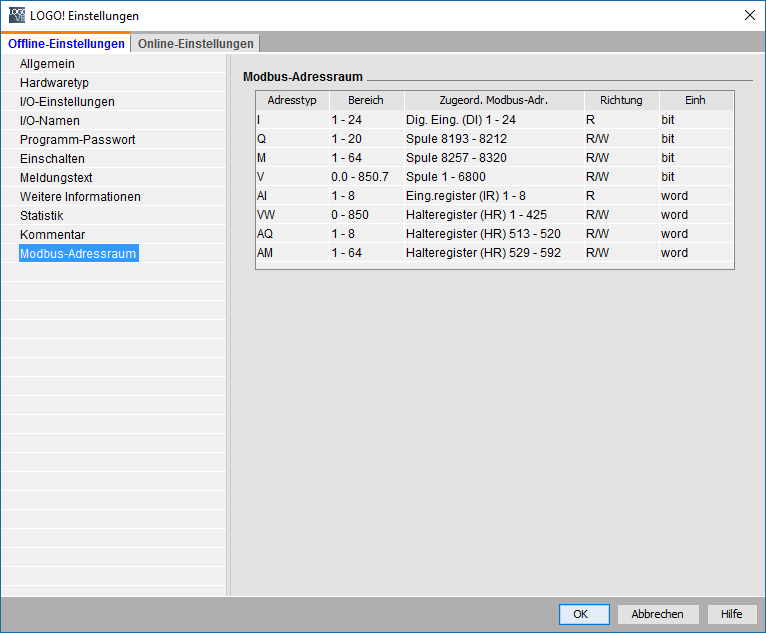Image resolution: width=766 pixels, height=633 pixels.
Task: Click the LOGO! application icon in title bar
Action: 17,15
